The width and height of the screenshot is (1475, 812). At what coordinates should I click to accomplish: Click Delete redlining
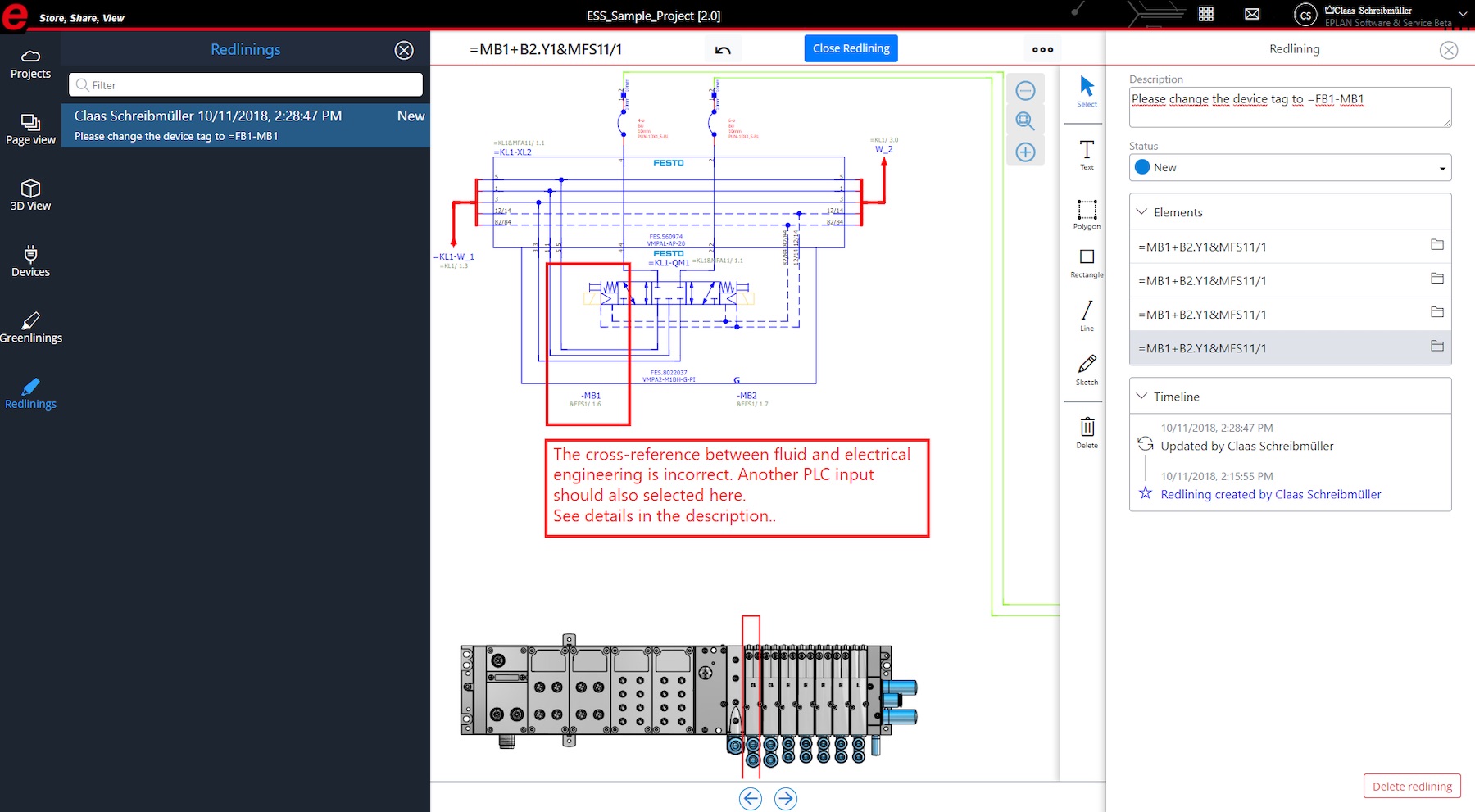pyautogui.click(x=1411, y=786)
